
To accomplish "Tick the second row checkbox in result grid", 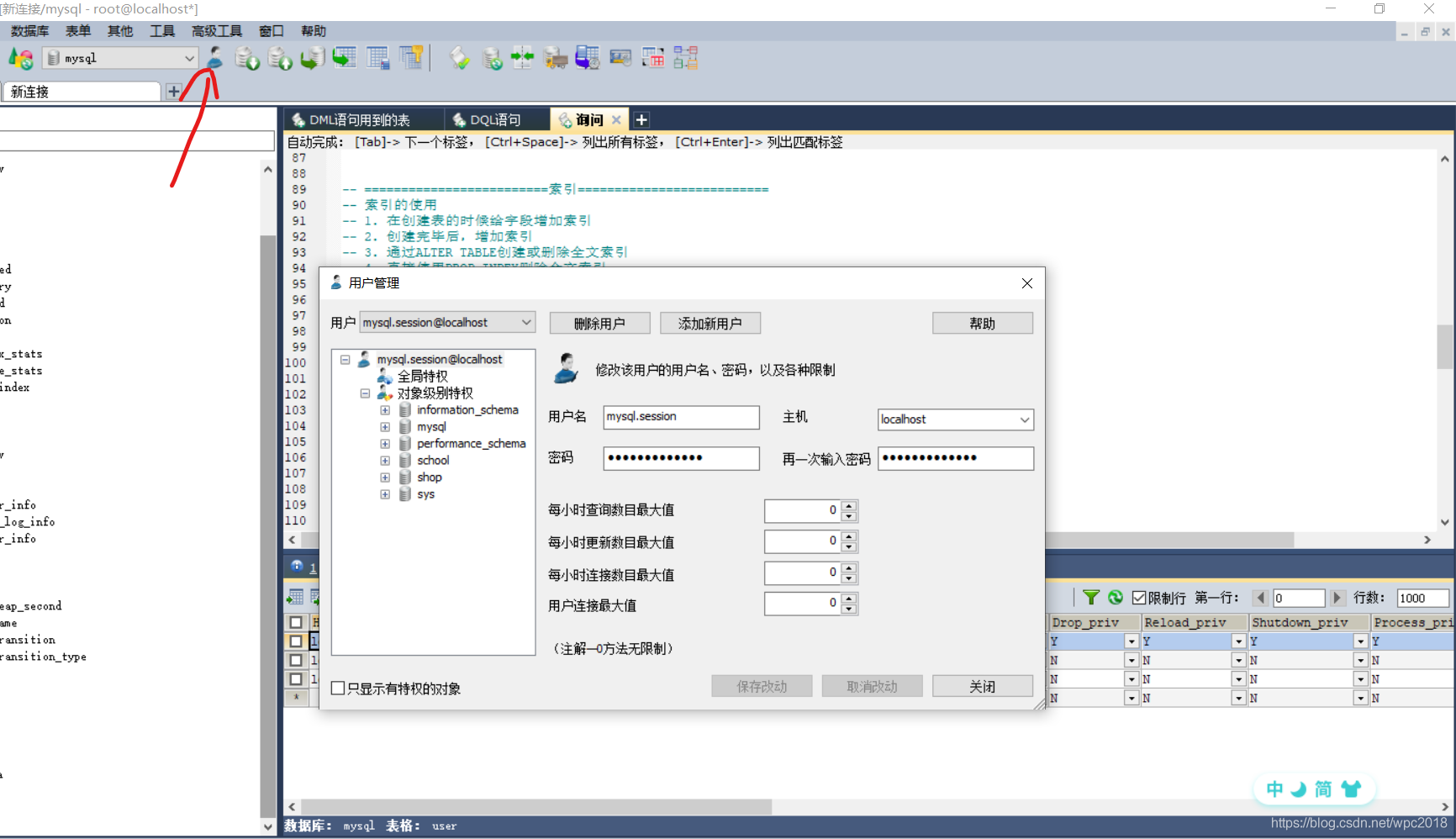I will point(296,660).
